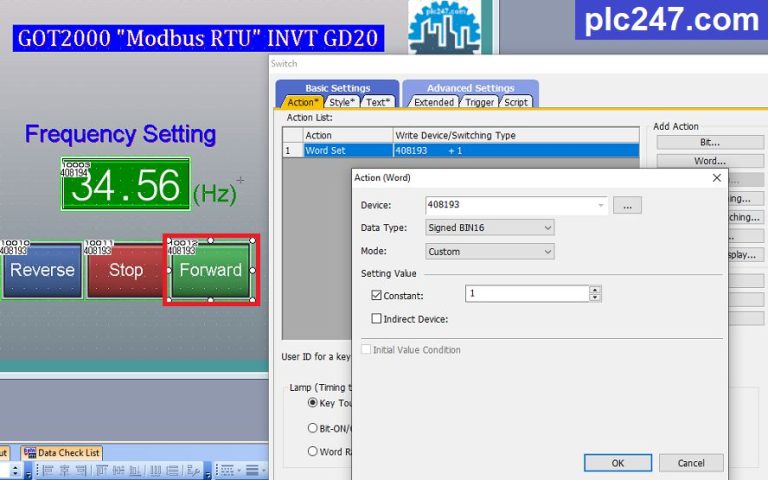Select the Bit-ON/OFF lamp radio button
768x480 pixels.
[x=312, y=428]
